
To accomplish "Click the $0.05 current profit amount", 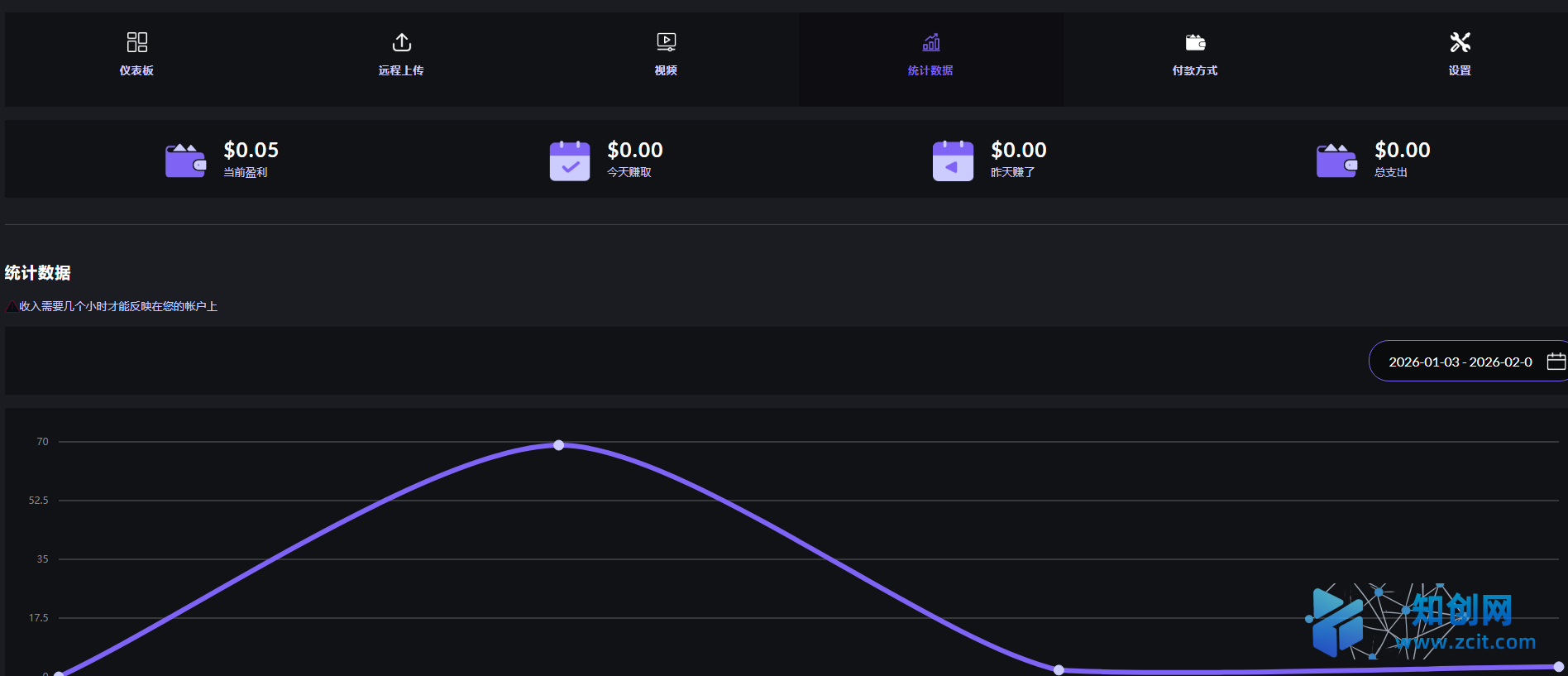I will pos(251,150).
